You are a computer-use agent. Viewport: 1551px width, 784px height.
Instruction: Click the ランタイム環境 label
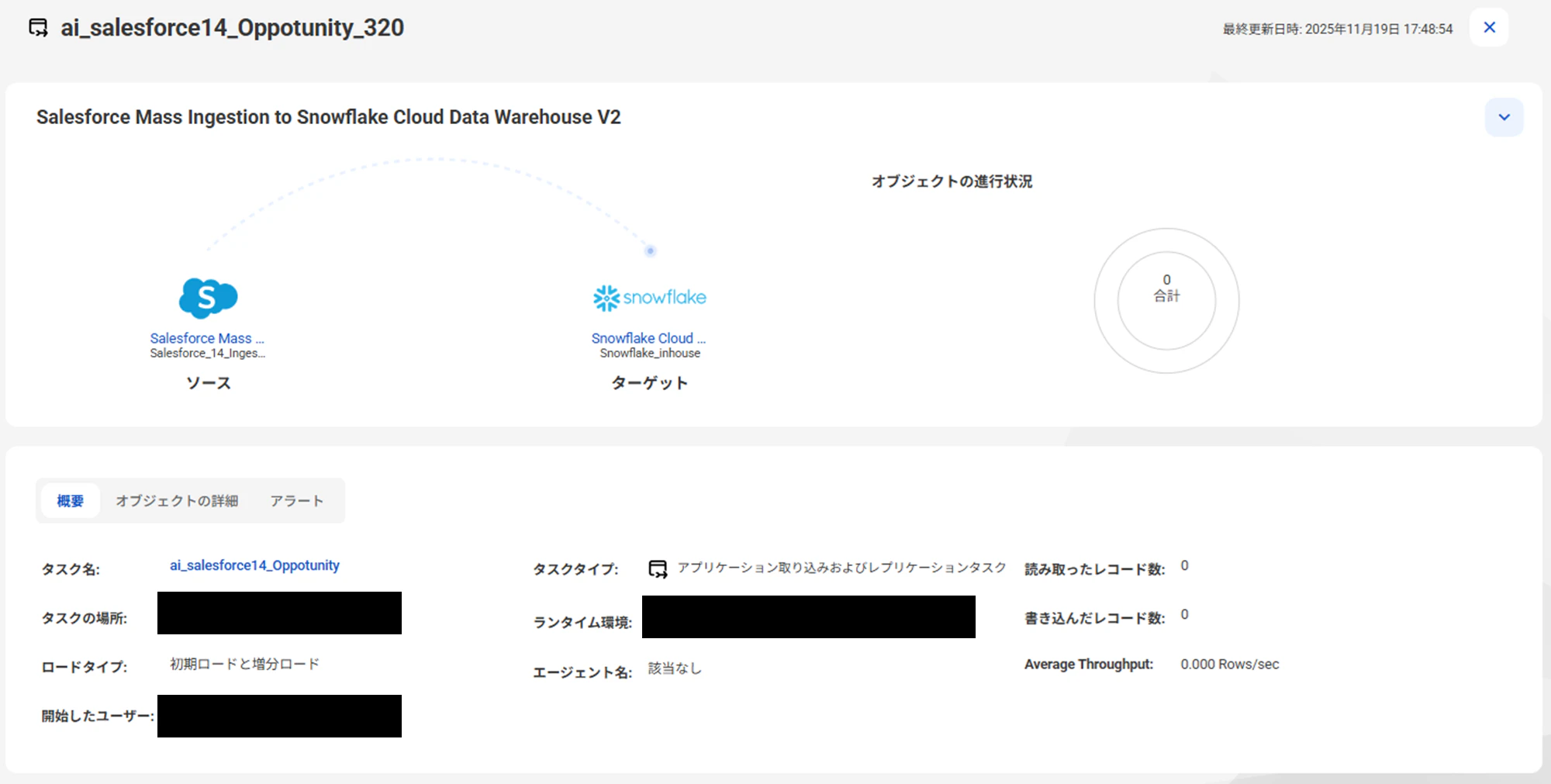pos(582,623)
